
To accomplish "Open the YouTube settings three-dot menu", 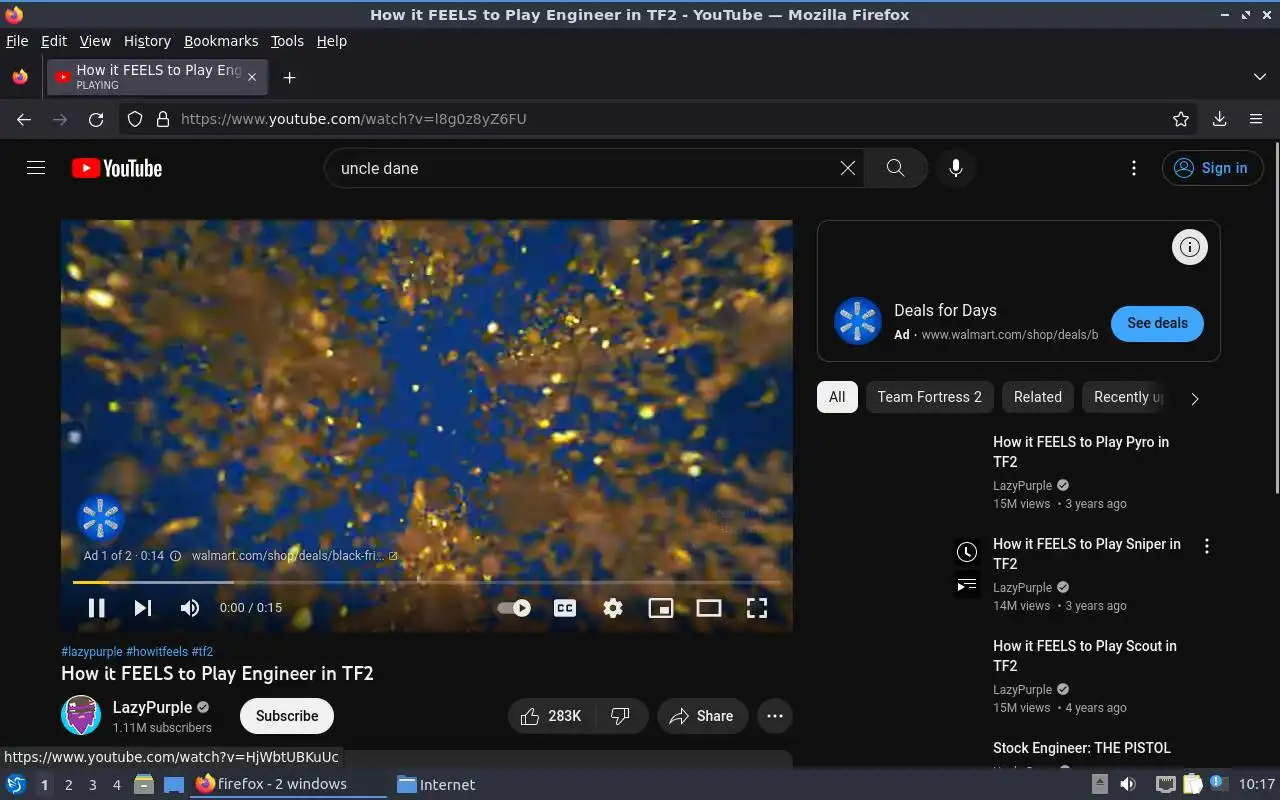I will click(x=1133, y=168).
